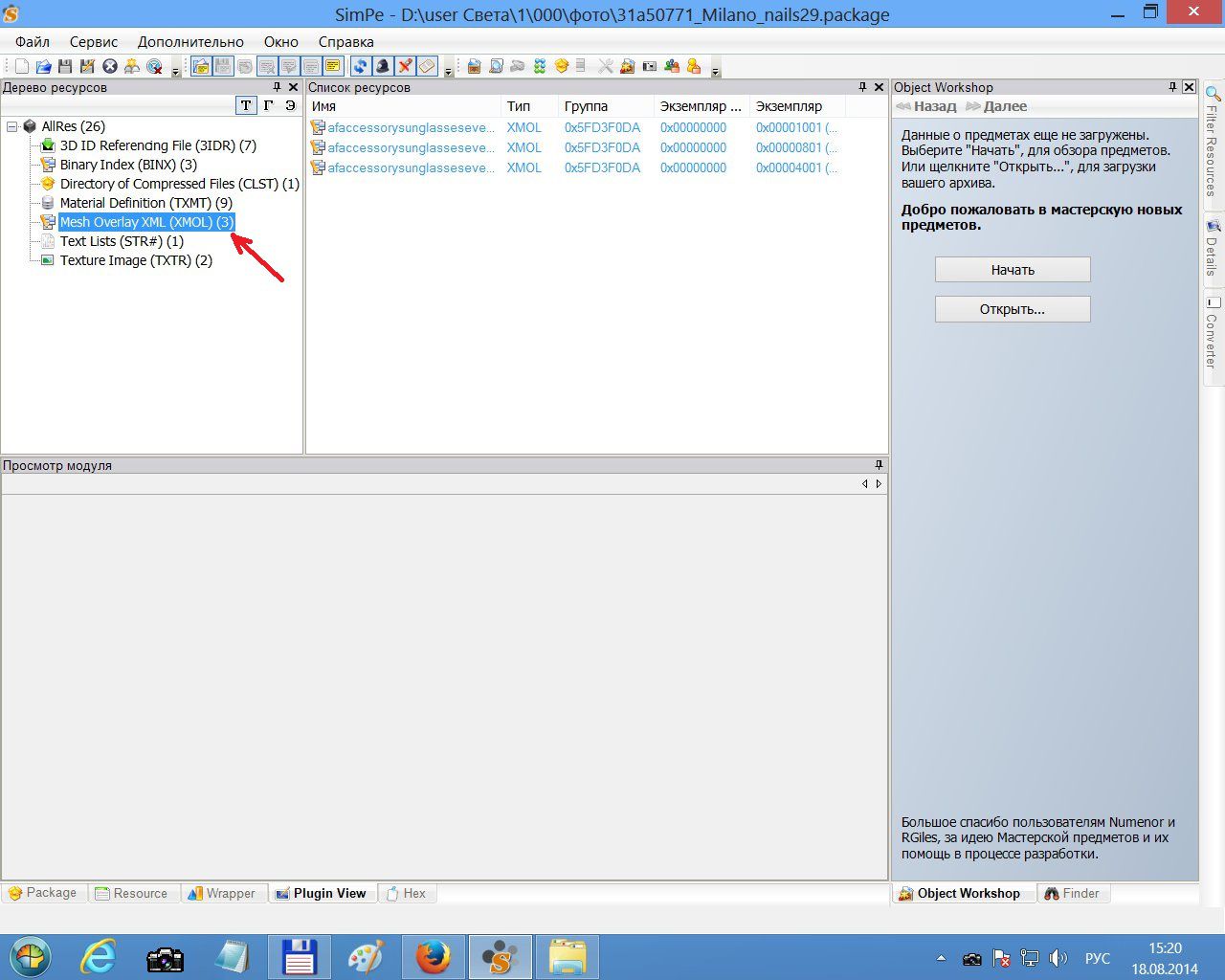Open the first toolbar overflow dropdown arrow
This screenshot has width=1225, height=980.
tap(175, 71)
